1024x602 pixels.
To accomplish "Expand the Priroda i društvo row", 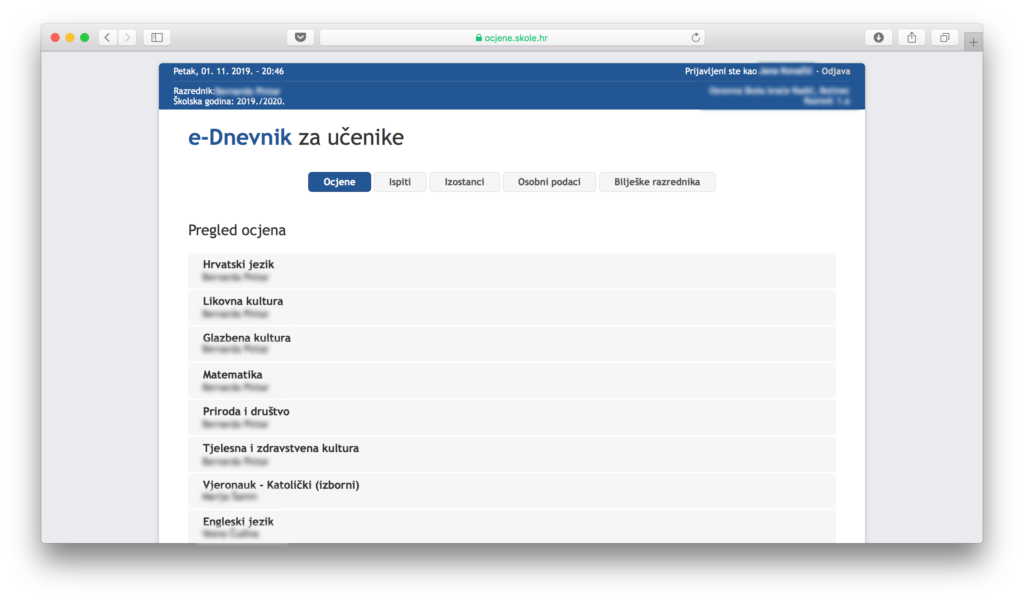I will [511, 417].
